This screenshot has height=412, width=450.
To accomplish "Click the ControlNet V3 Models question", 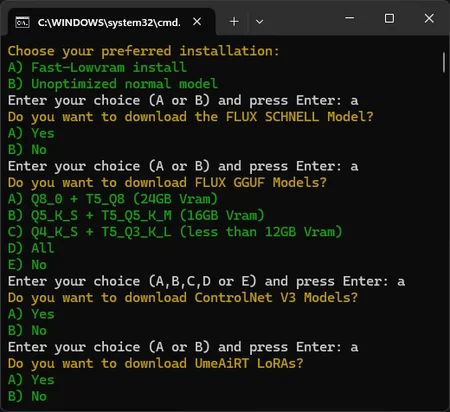I will click(183, 298).
